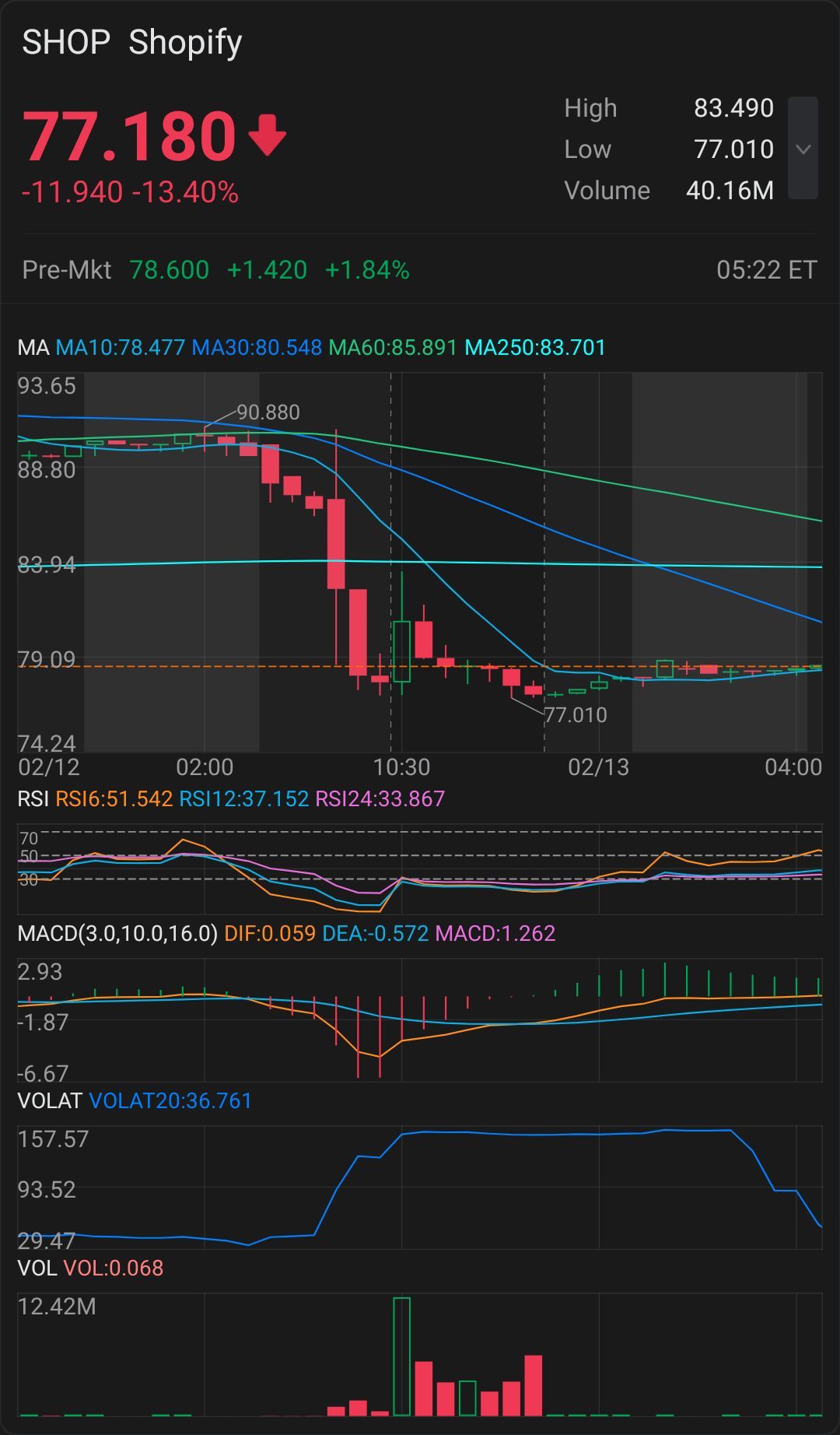
Task: Open the VOL indicator label
Action: pos(37,1268)
